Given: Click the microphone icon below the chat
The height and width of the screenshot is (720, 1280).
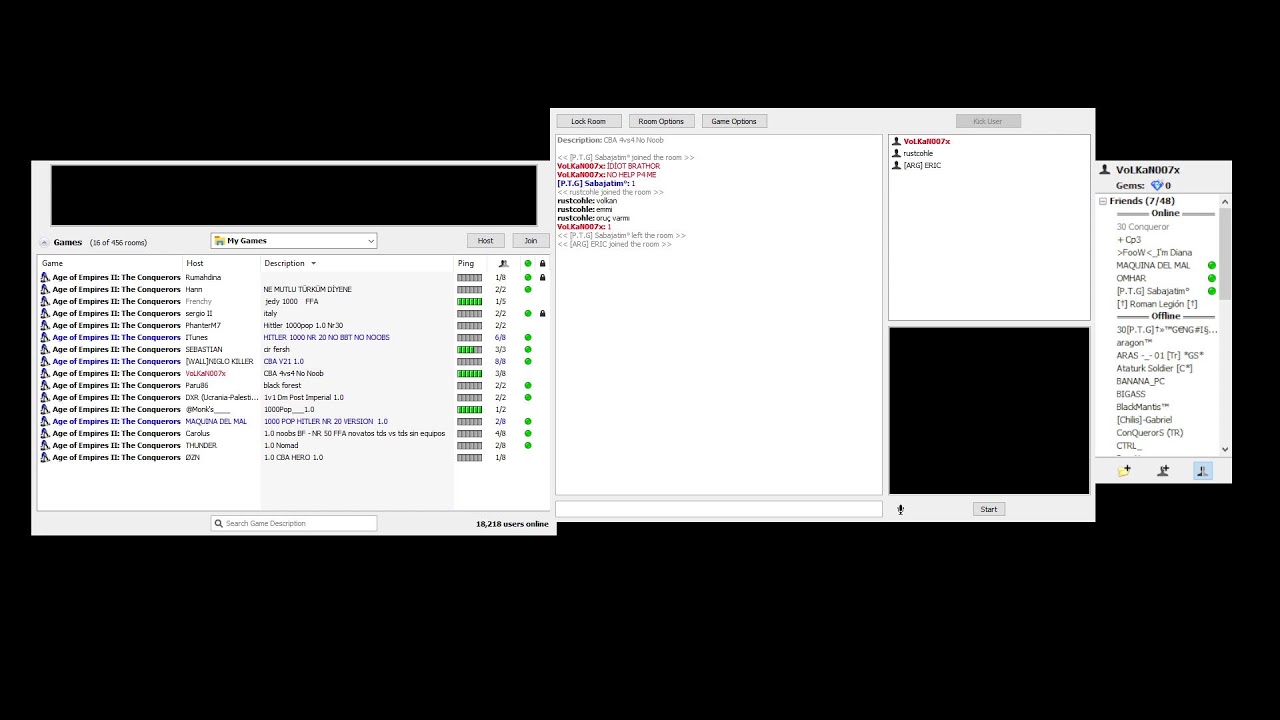Looking at the screenshot, I should point(900,509).
